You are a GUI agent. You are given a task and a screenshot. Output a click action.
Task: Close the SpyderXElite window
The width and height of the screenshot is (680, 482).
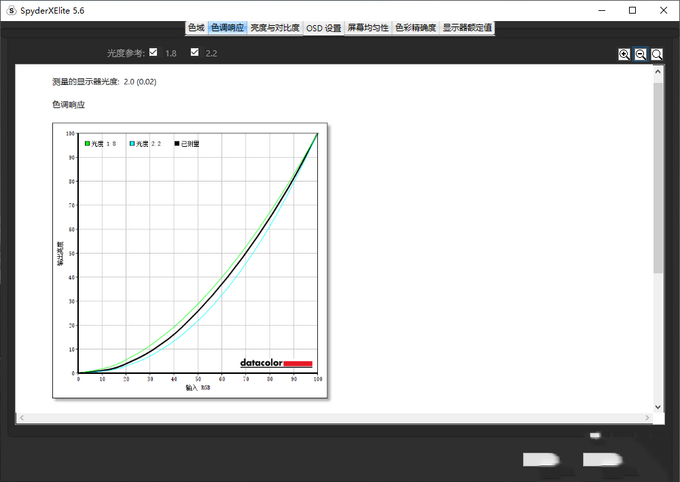pos(664,10)
